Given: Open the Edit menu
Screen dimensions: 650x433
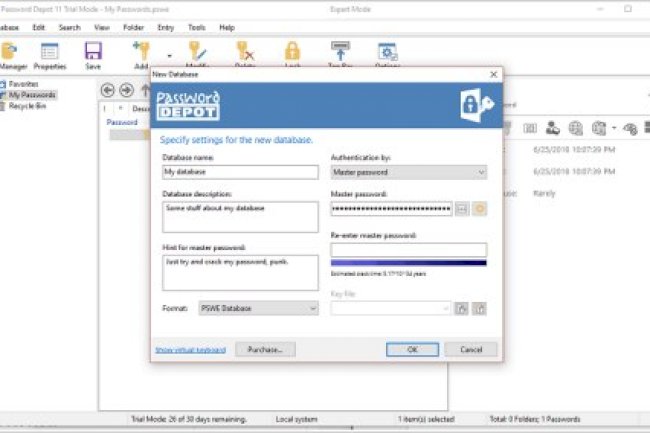Looking at the screenshot, I should (x=39, y=28).
